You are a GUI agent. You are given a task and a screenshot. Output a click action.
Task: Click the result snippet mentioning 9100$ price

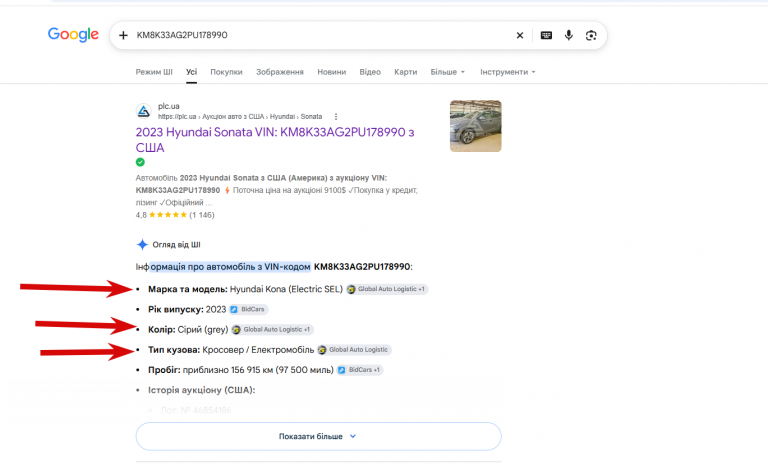[x=277, y=190]
